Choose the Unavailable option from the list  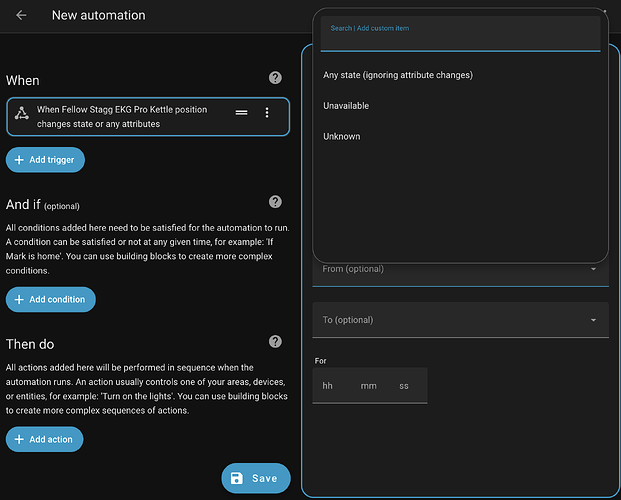pyautogui.click(x=346, y=106)
